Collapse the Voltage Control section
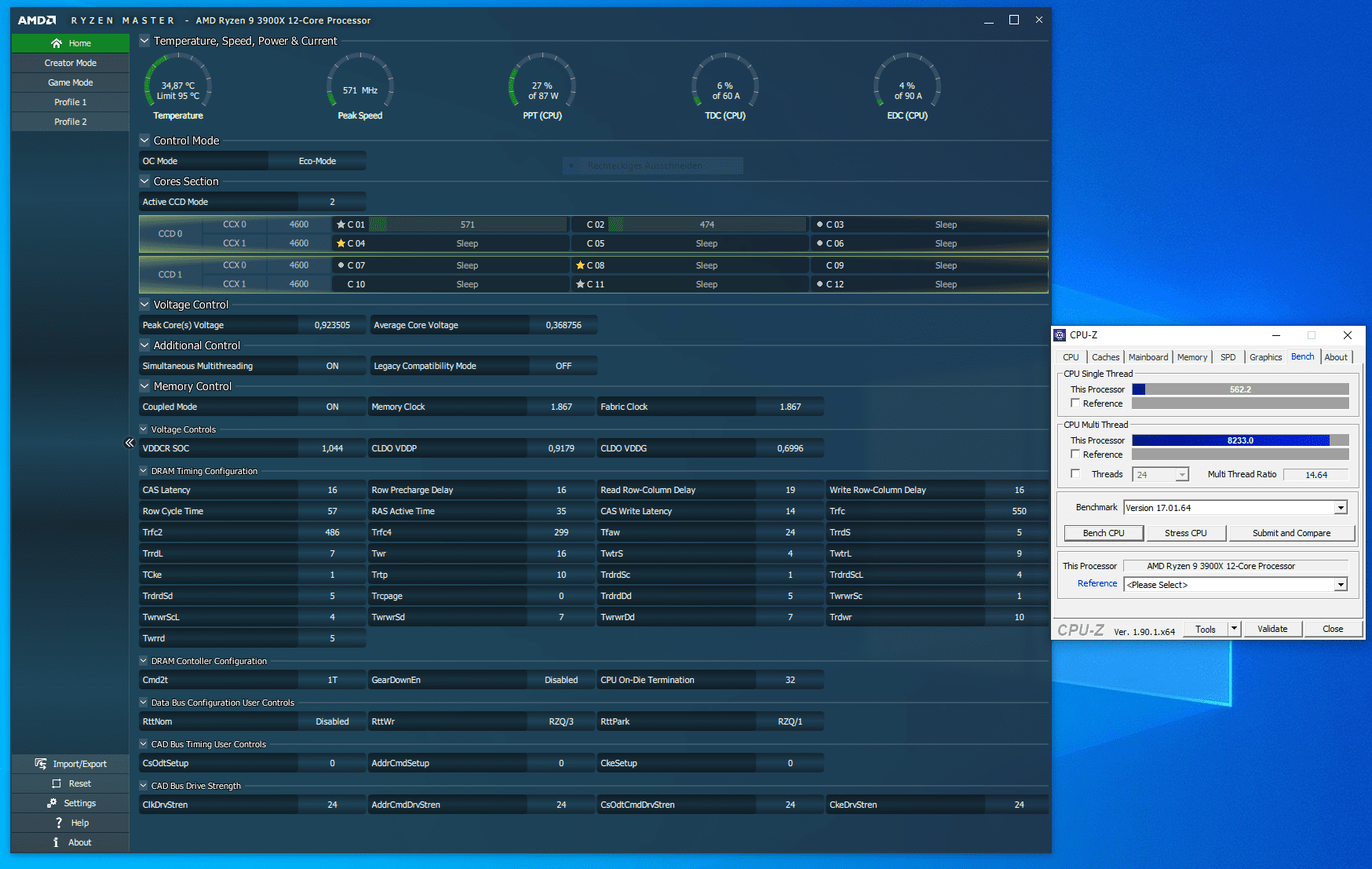The height and width of the screenshot is (869, 1372). (x=144, y=305)
